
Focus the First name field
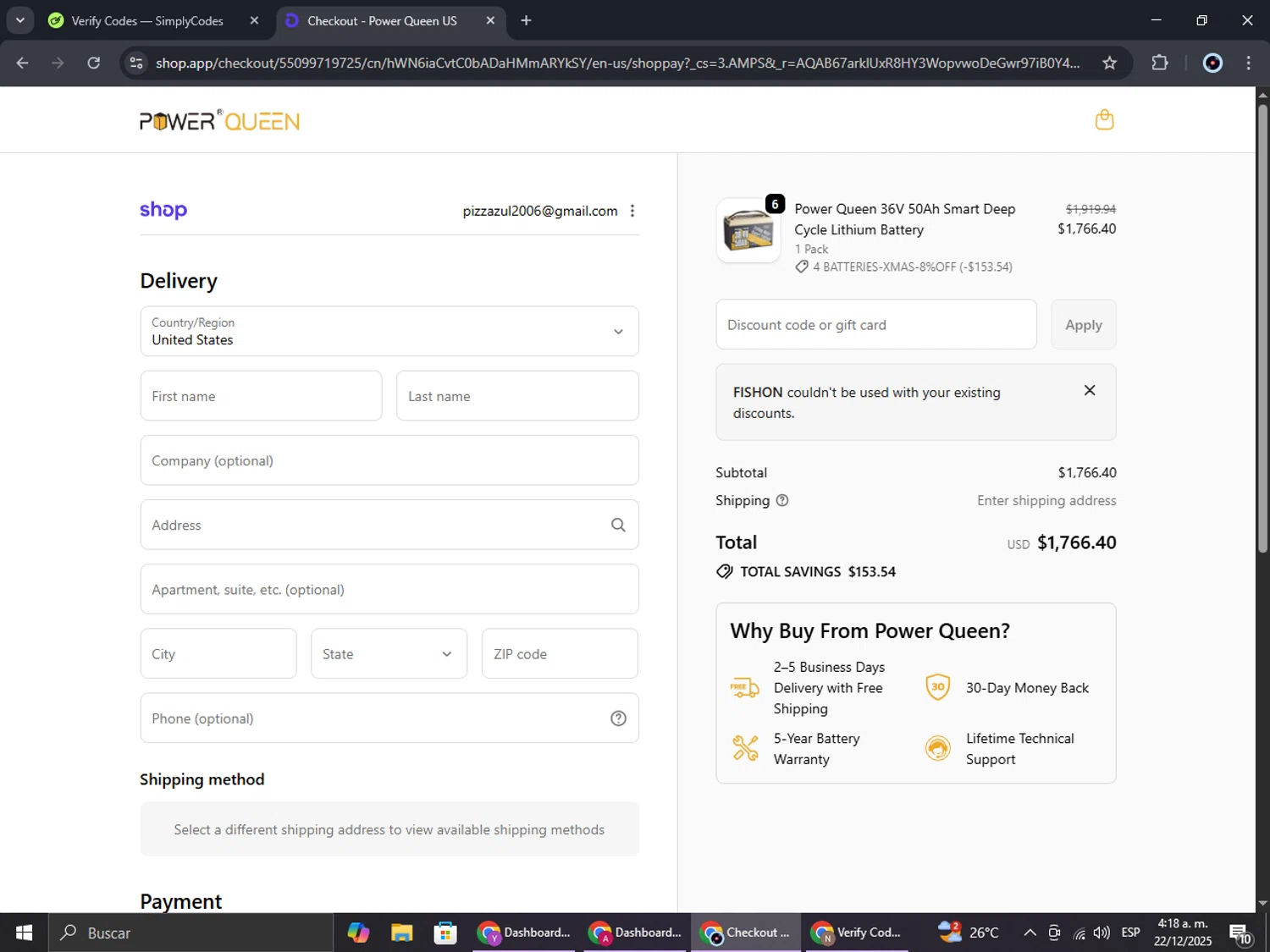(261, 395)
